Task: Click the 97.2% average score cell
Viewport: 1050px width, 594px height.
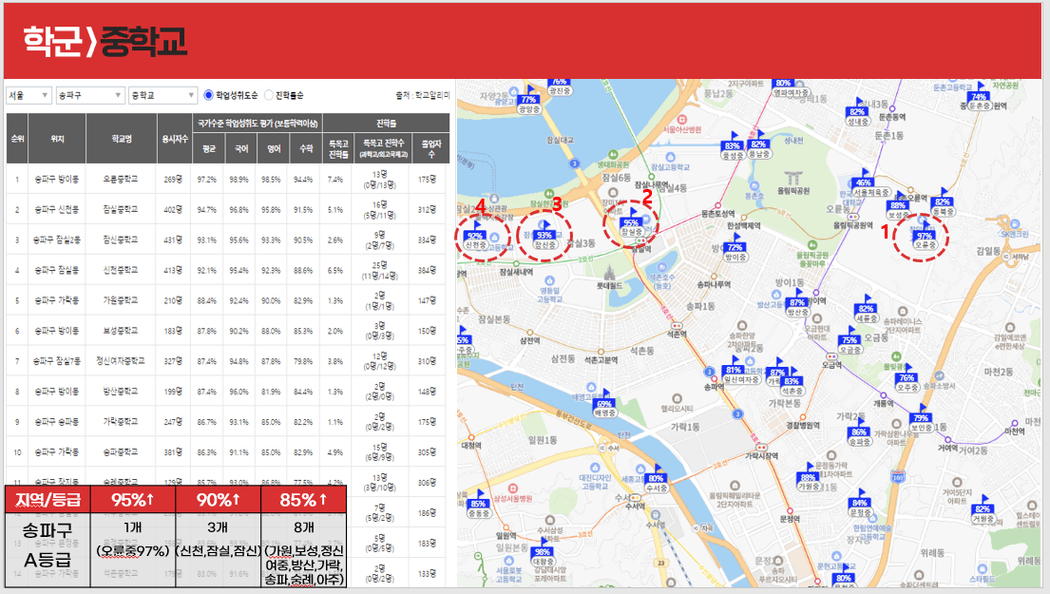Action: click(x=207, y=179)
